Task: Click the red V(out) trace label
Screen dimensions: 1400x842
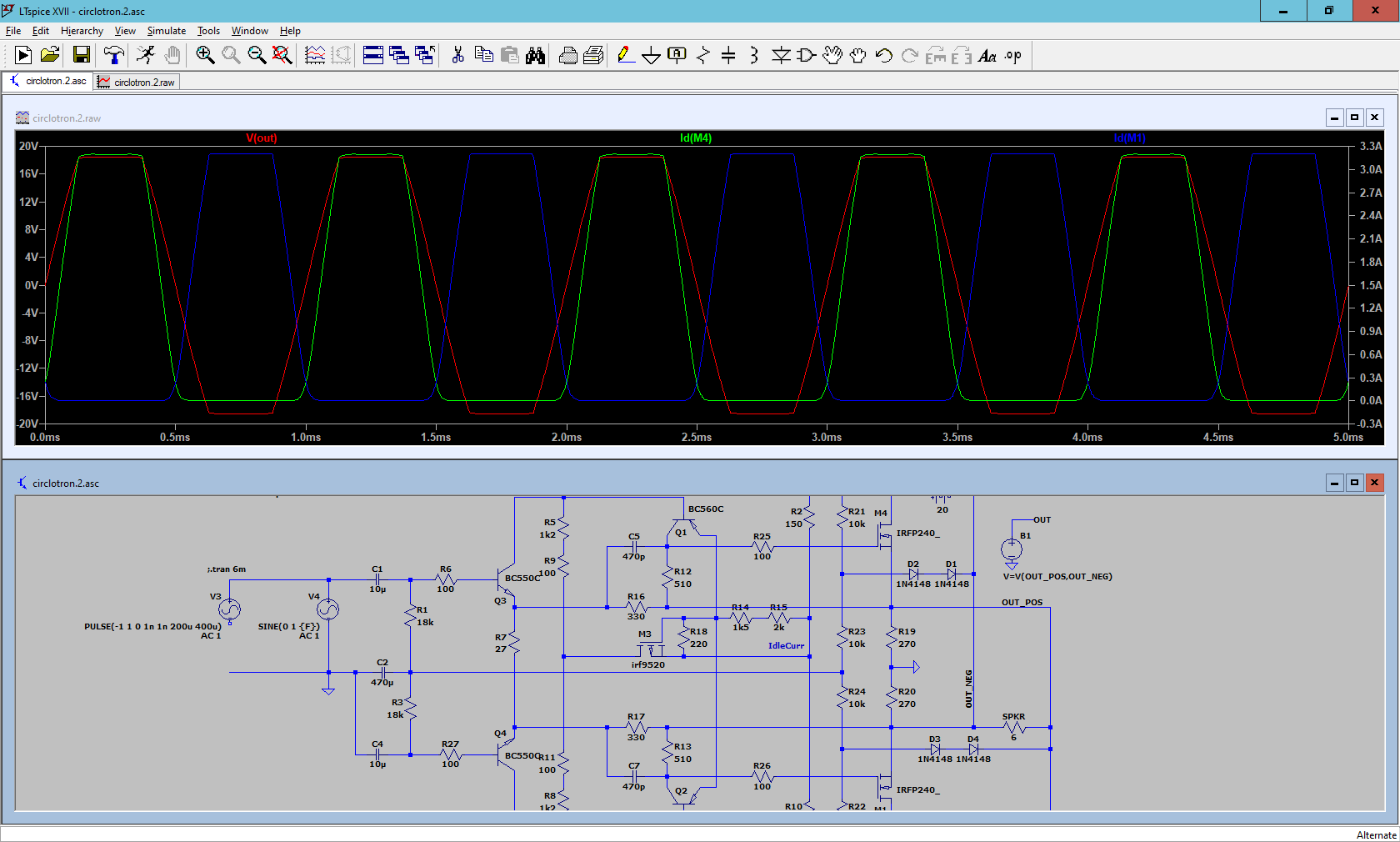Action: point(262,138)
